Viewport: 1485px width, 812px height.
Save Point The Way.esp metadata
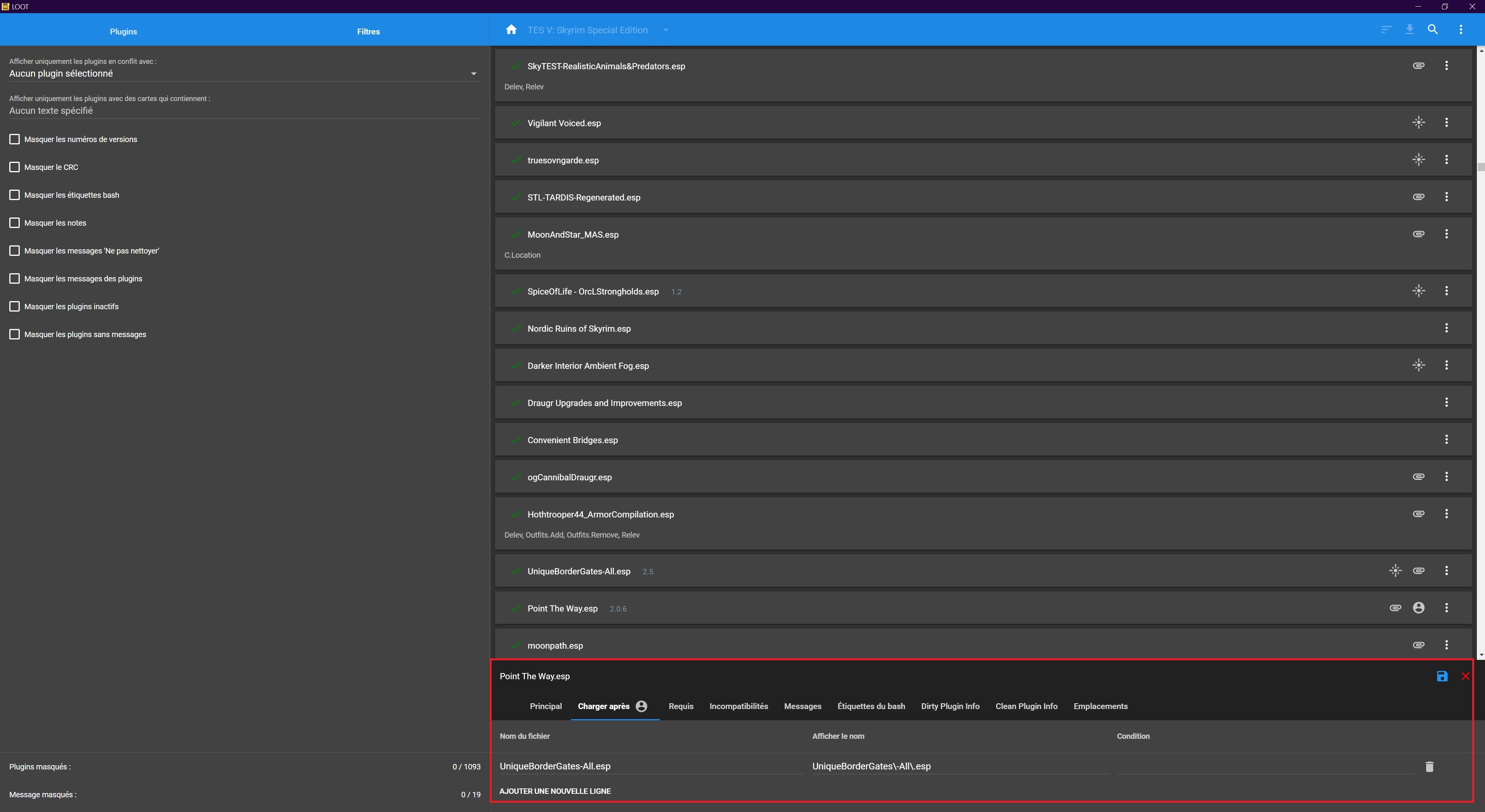point(1442,676)
